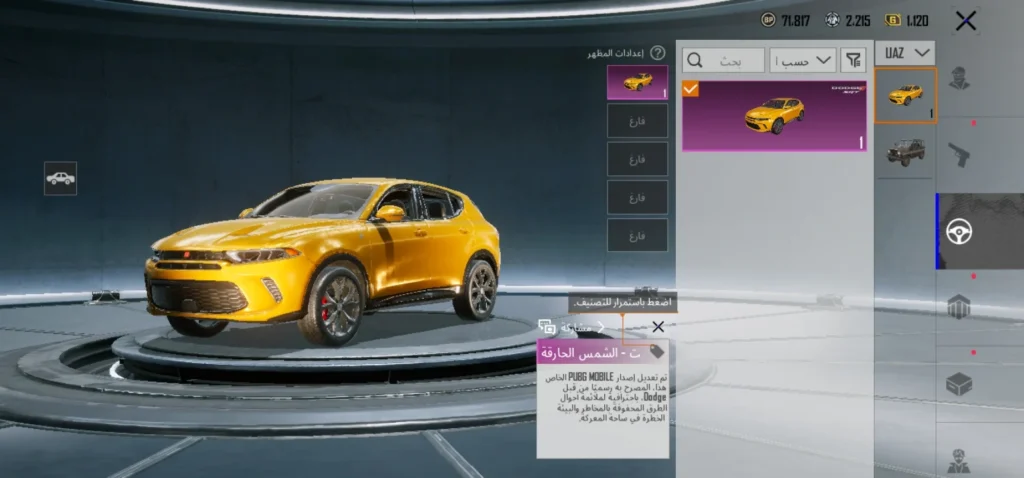Open the character outfit category icon

tap(960, 79)
